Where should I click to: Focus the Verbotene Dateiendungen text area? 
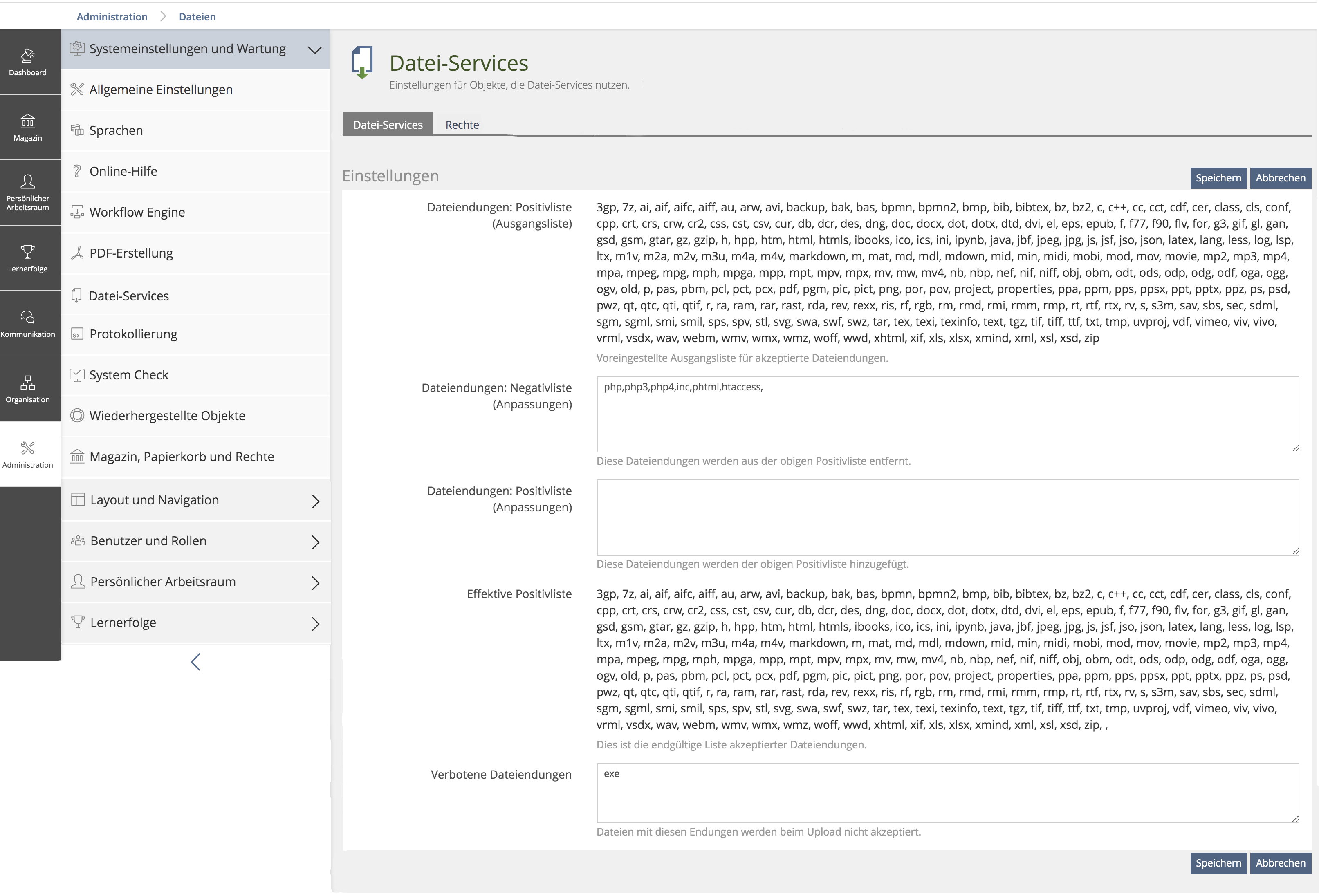(x=947, y=793)
